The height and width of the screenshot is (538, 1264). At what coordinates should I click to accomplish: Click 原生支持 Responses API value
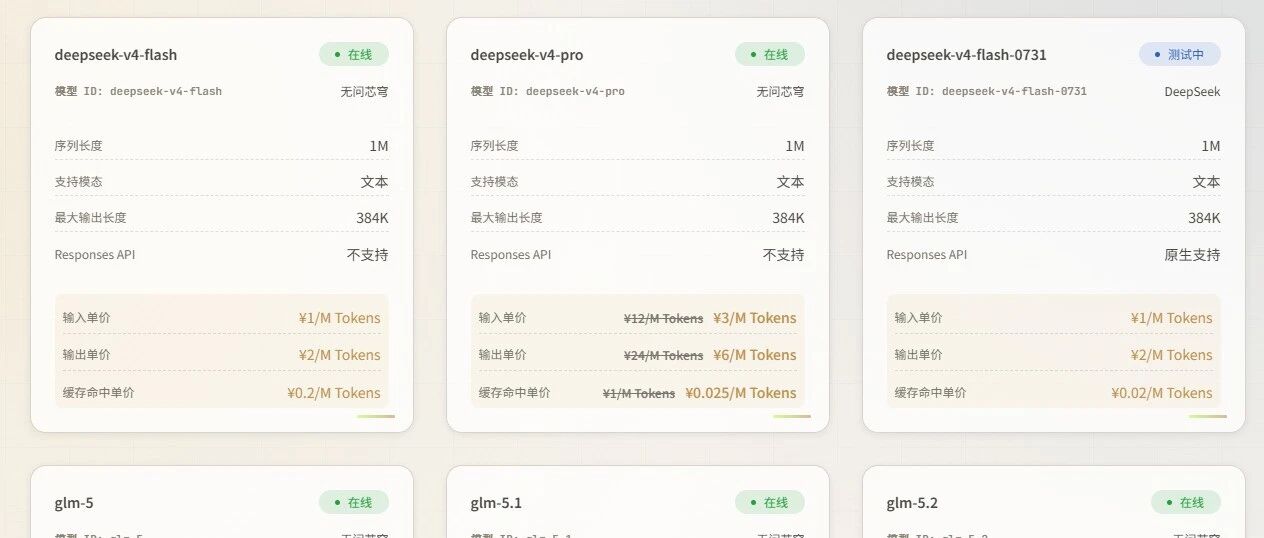click(1193, 255)
